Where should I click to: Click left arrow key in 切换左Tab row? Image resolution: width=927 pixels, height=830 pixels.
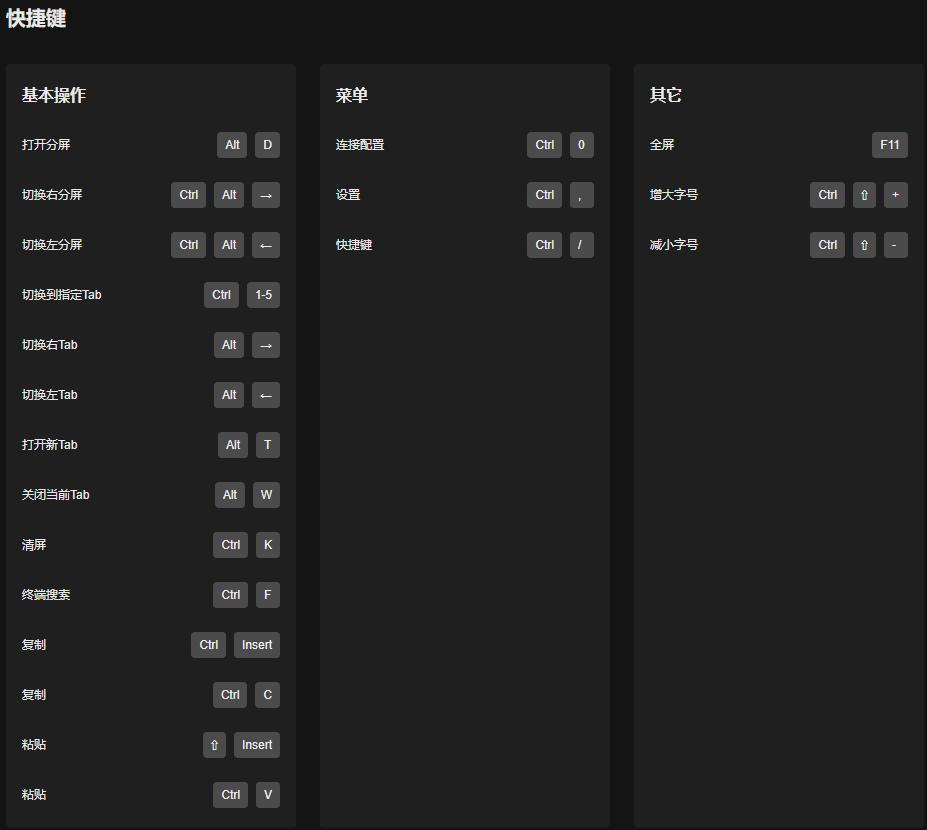265,395
